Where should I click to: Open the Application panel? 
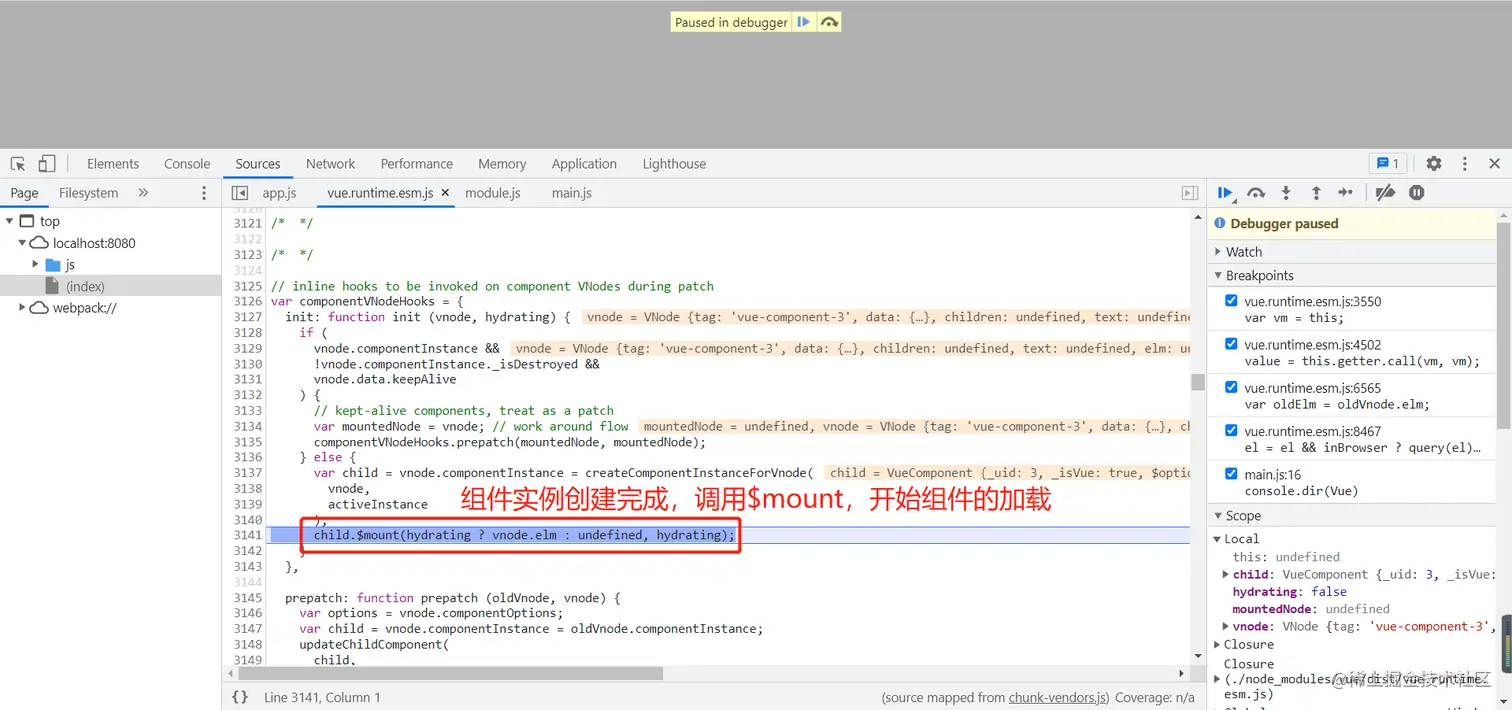click(584, 164)
